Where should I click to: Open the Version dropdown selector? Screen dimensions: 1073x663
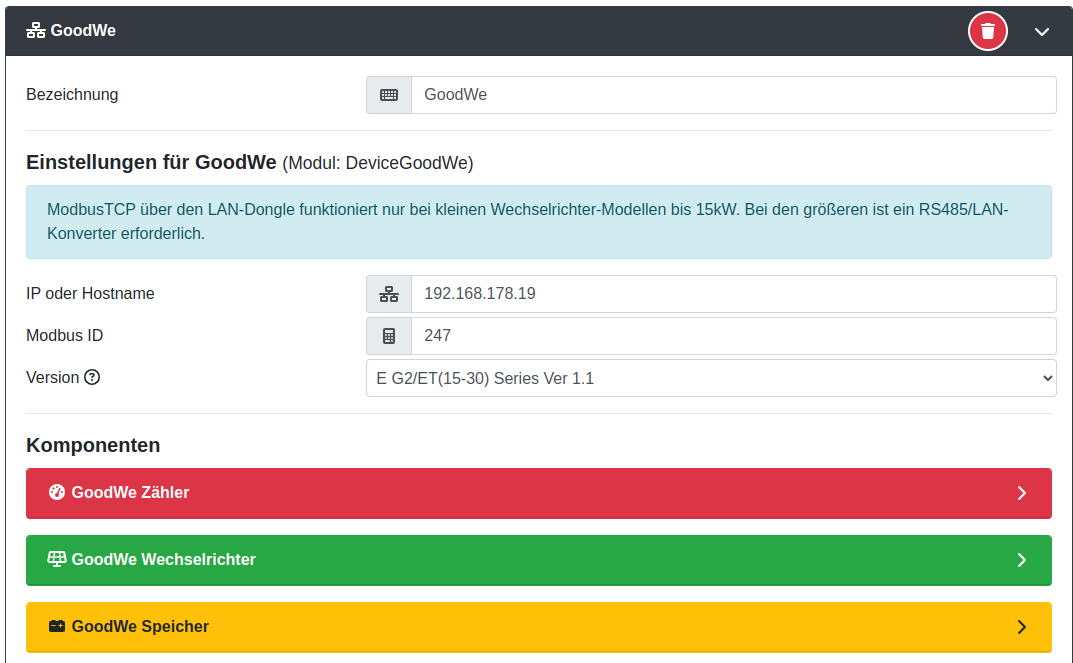point(711,378)
